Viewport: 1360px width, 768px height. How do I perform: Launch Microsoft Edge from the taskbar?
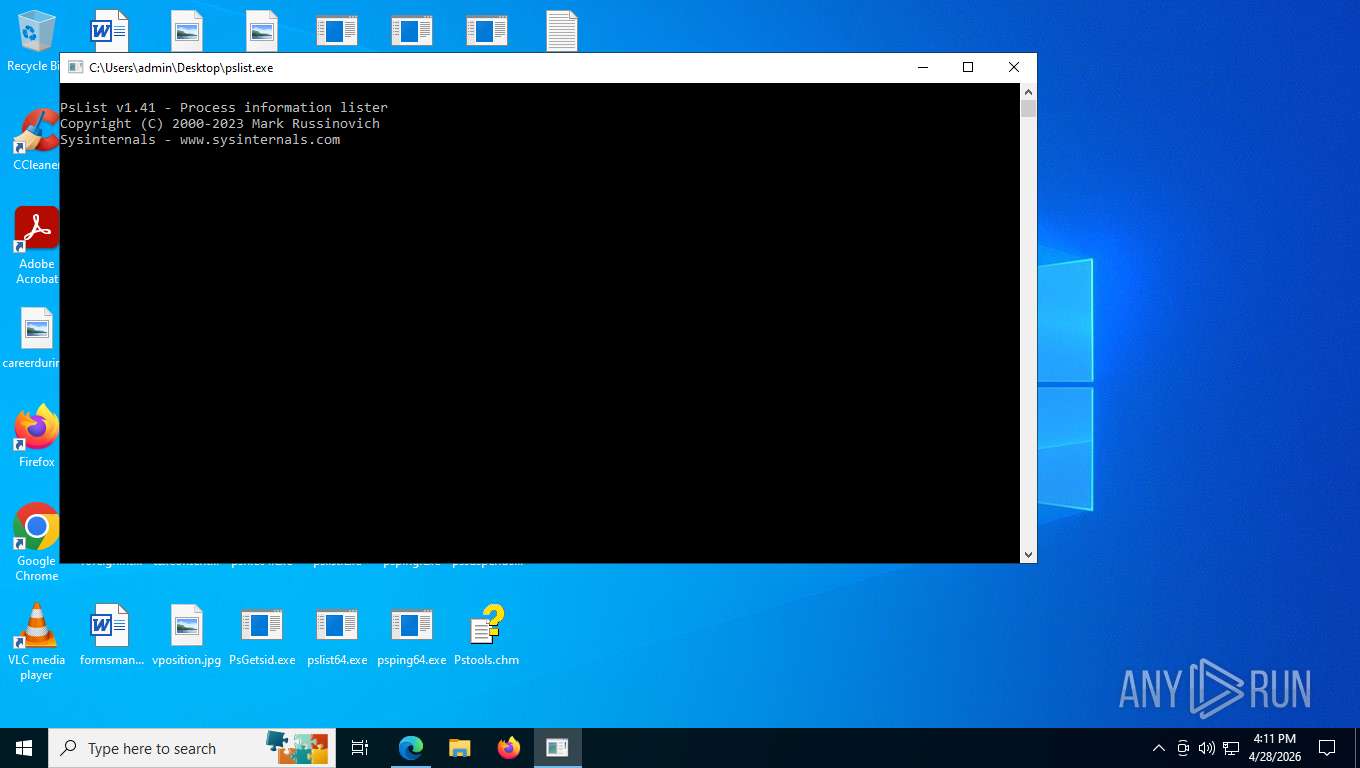[x=411, y=748]
